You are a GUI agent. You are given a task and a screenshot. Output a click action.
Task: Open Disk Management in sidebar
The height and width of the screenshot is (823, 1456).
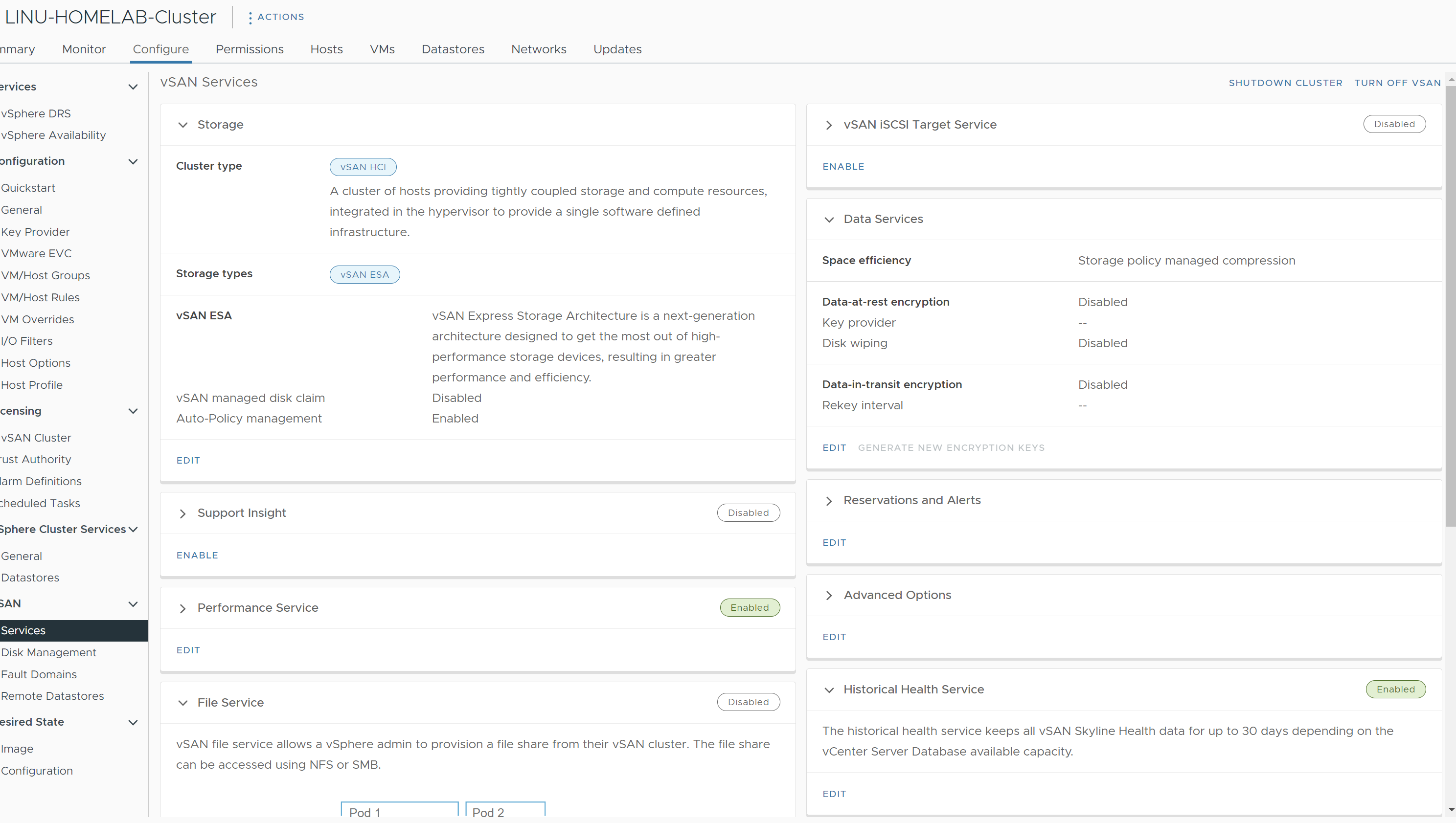48,652
